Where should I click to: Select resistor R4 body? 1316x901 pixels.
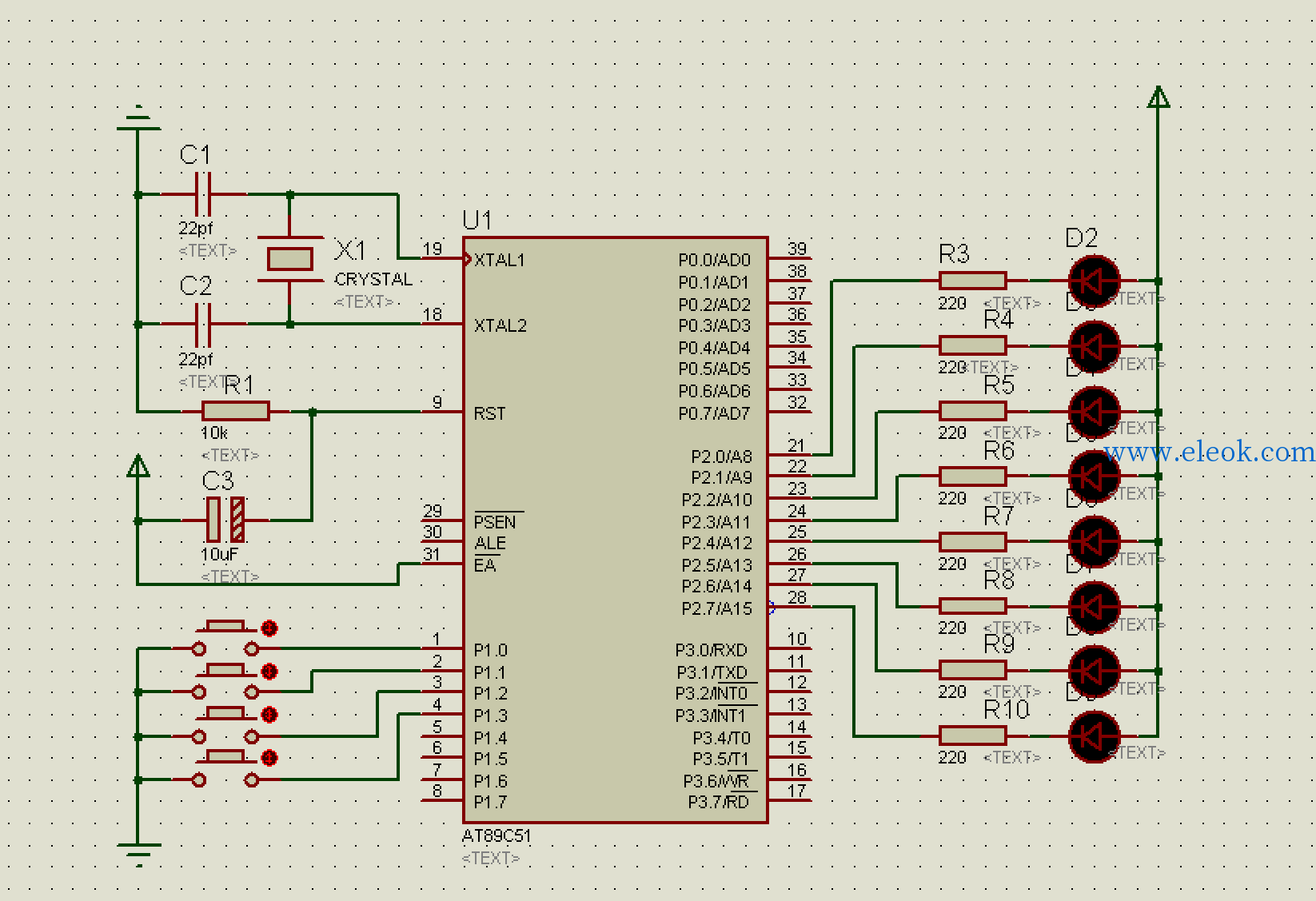(x=972, y=345)
